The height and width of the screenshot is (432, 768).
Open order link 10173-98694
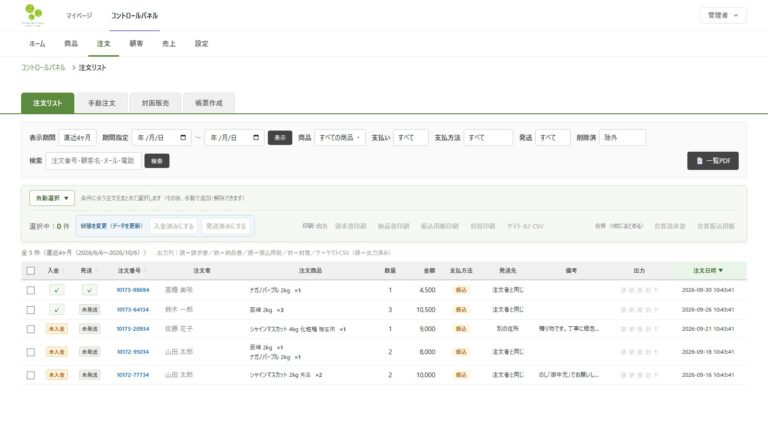133,290
